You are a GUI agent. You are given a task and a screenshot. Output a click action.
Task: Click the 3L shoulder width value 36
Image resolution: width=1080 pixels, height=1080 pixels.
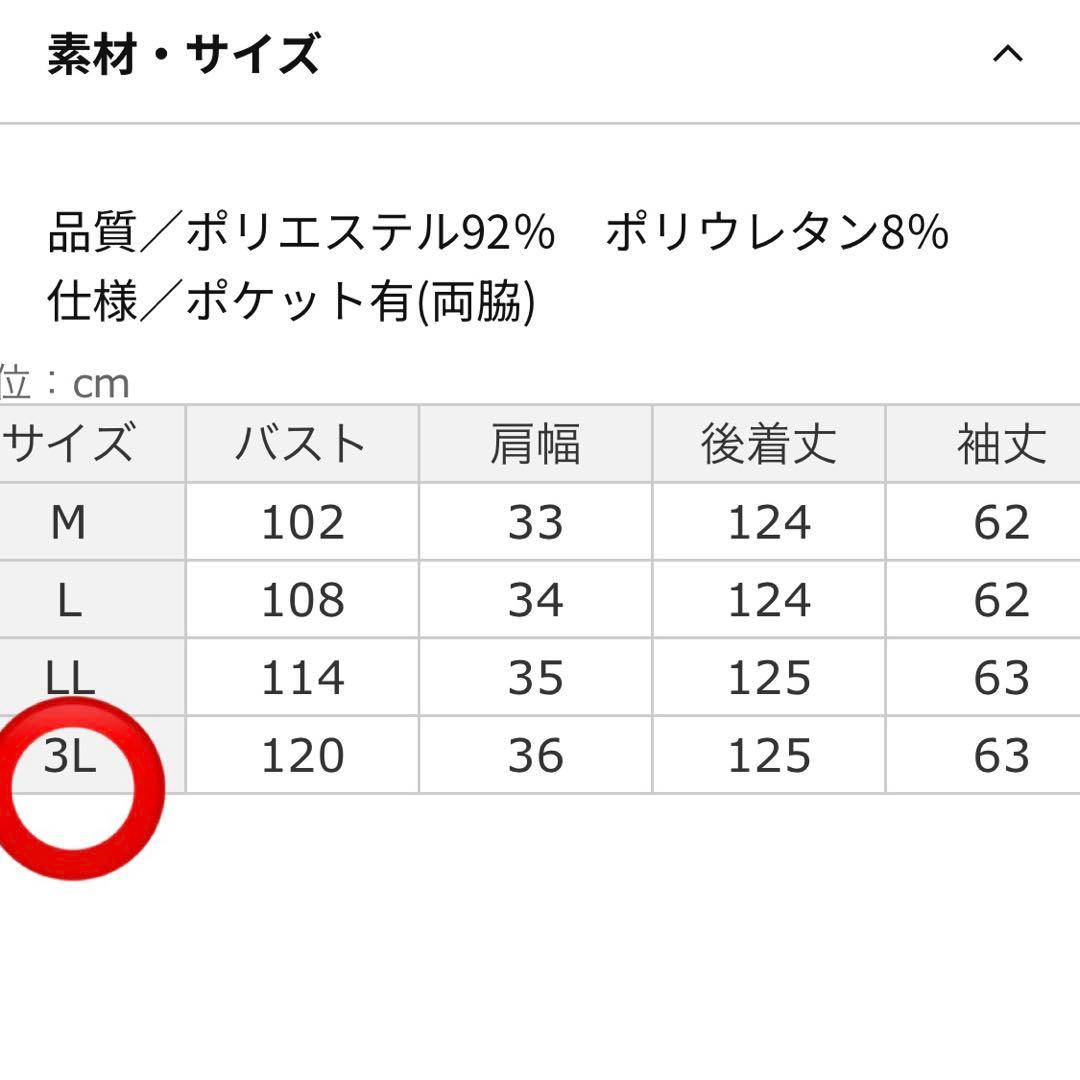coord(535,756)
